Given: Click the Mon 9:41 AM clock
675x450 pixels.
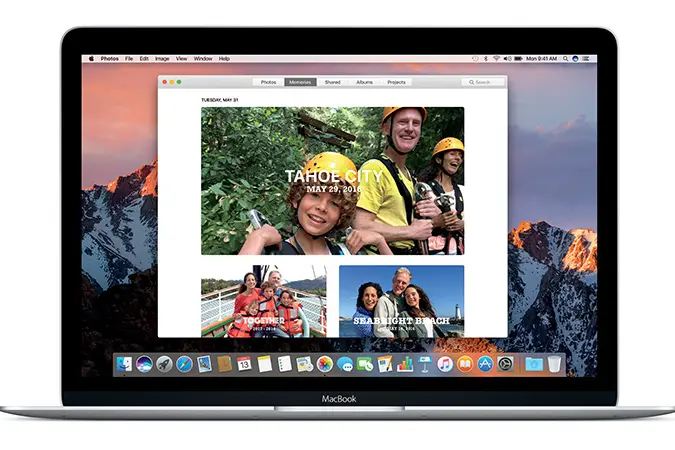Looking at the screenshot, I should [x=542, y=59].
